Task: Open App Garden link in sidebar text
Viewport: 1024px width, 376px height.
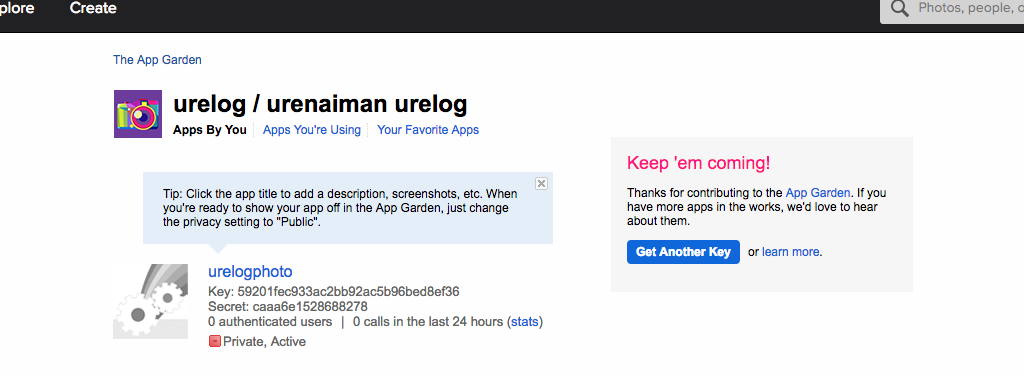Action: pos(818,193)
